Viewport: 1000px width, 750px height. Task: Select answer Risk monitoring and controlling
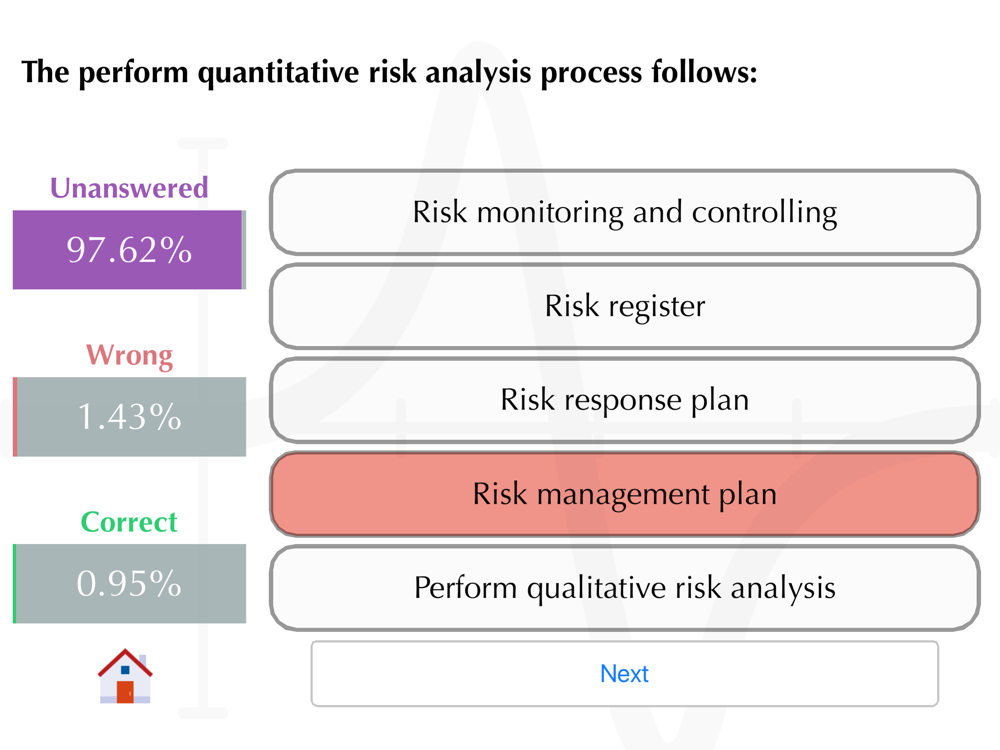pyautogui.click(x=624, y=212)
